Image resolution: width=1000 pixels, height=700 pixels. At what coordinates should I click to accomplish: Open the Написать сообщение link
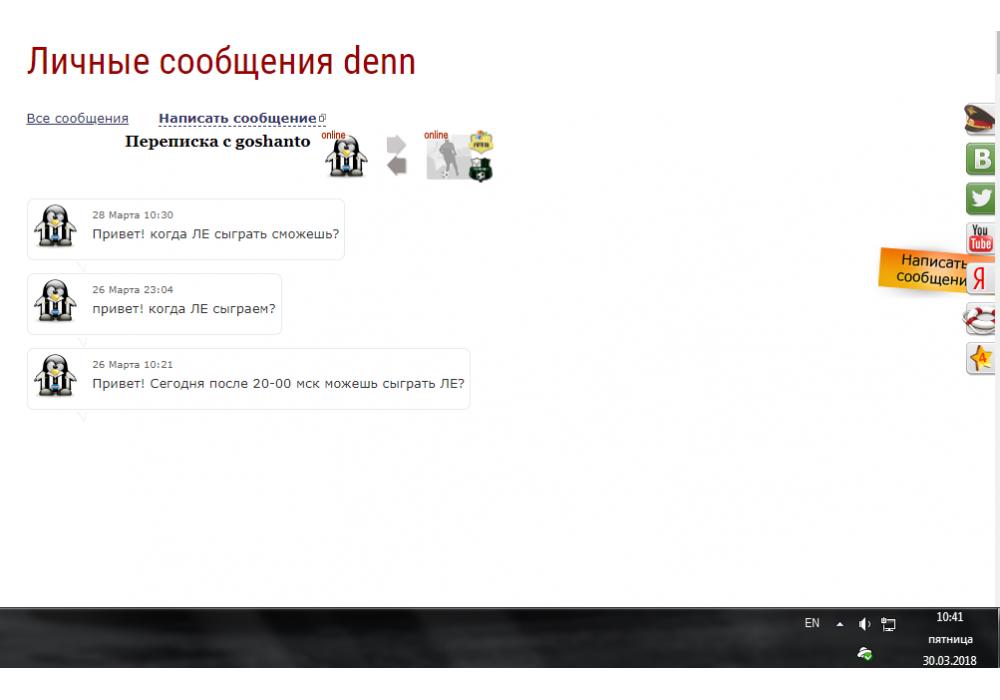(x=242, y=119)
